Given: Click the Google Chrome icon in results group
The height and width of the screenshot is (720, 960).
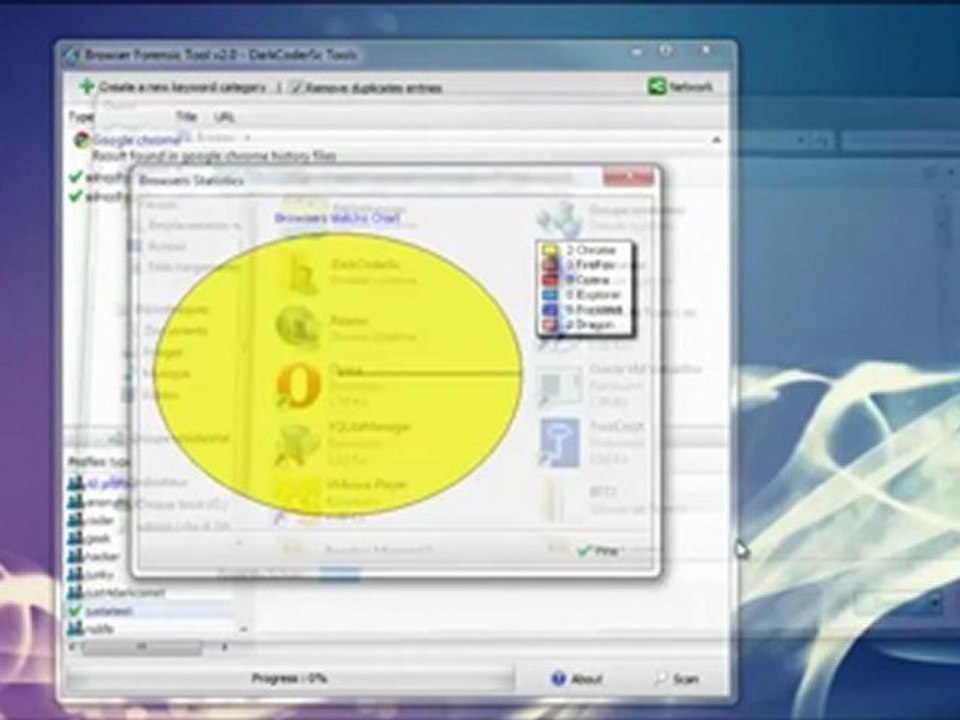Looking at the screenshot, I should point(81,140).
